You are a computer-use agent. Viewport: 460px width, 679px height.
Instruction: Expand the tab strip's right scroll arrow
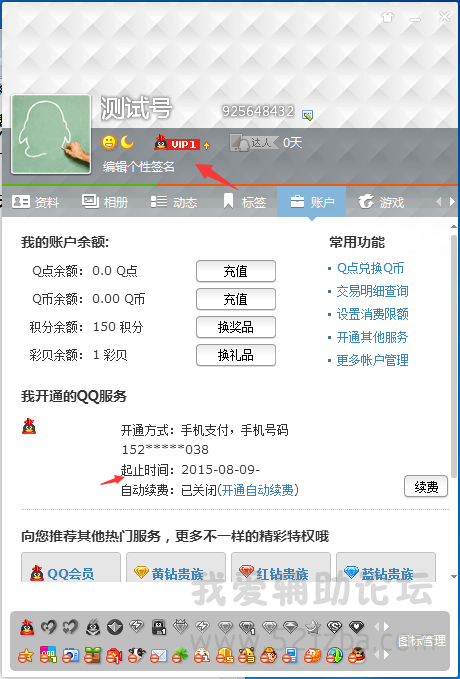coord(451,201)
